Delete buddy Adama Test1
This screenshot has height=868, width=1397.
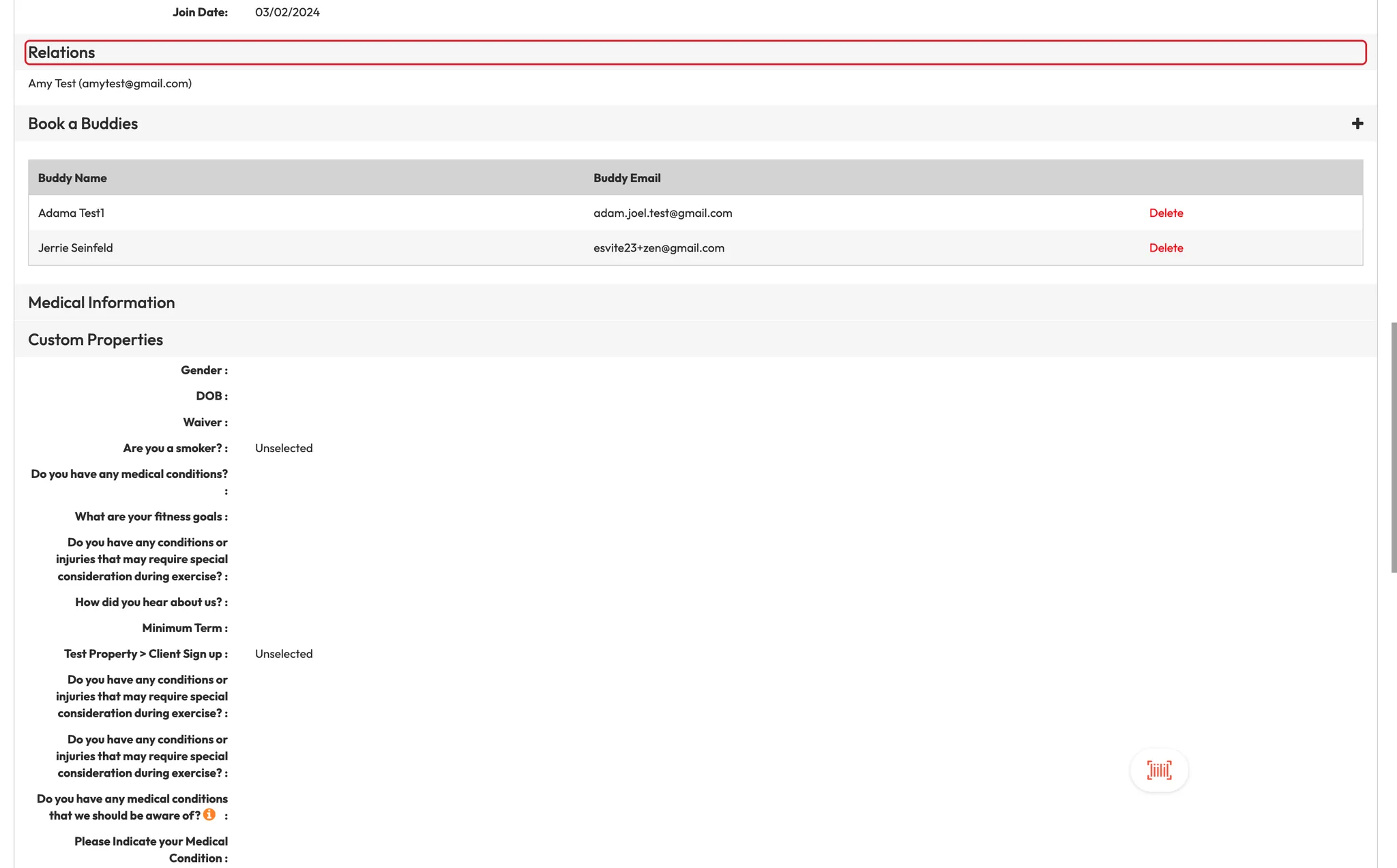click(x=1166, y=213)
